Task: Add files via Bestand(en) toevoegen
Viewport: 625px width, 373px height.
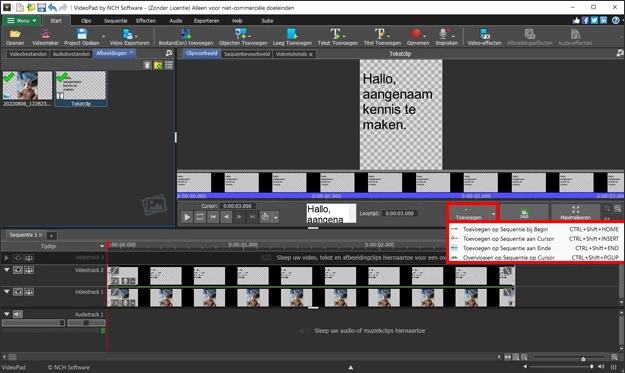Action: coord(186,37)
